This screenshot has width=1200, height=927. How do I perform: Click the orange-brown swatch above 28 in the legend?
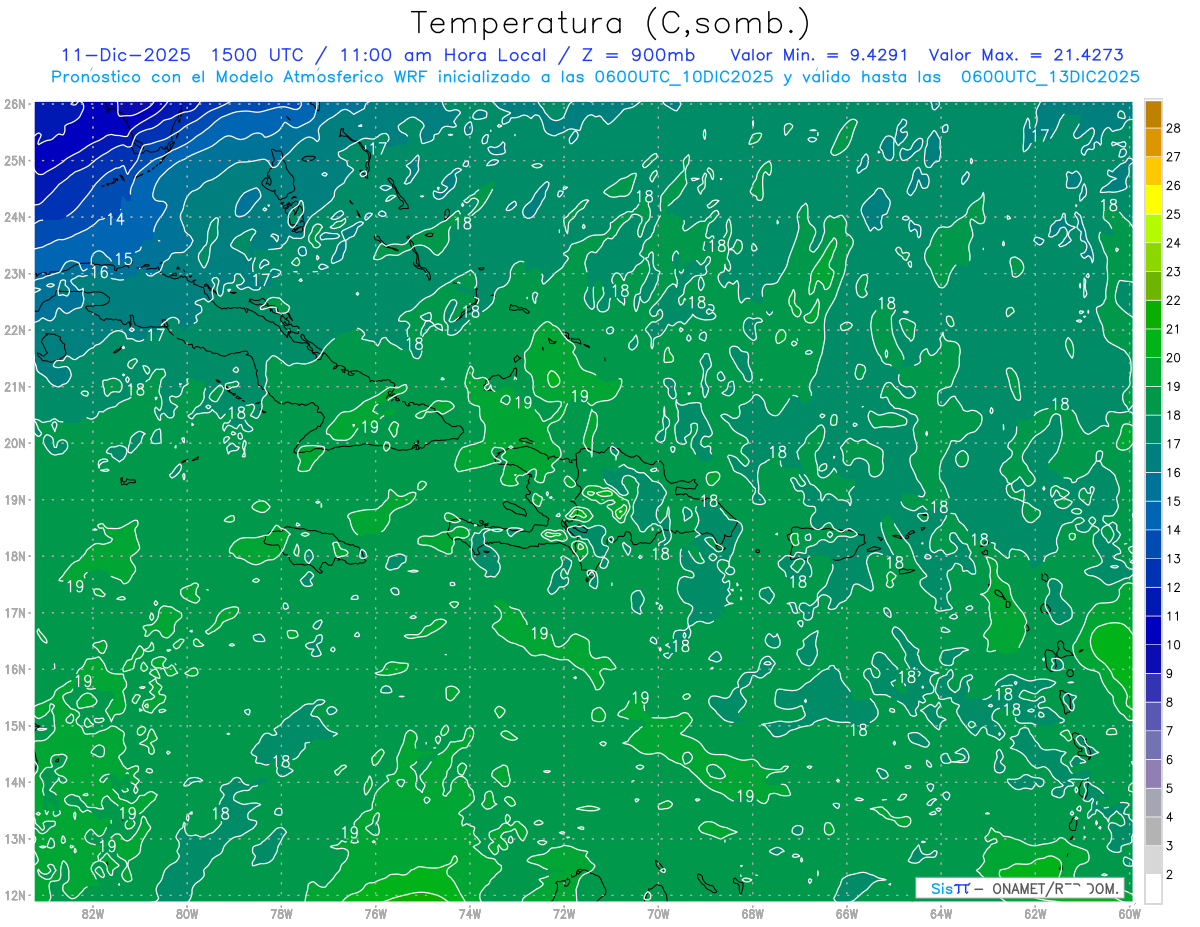[x=1153, y=113]
